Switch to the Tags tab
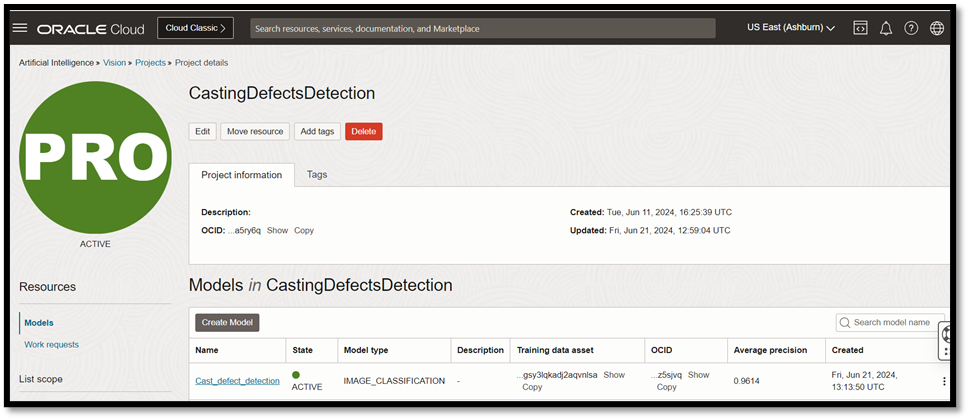Viewport: 969px width, 420px height. (x=317, y=174)
